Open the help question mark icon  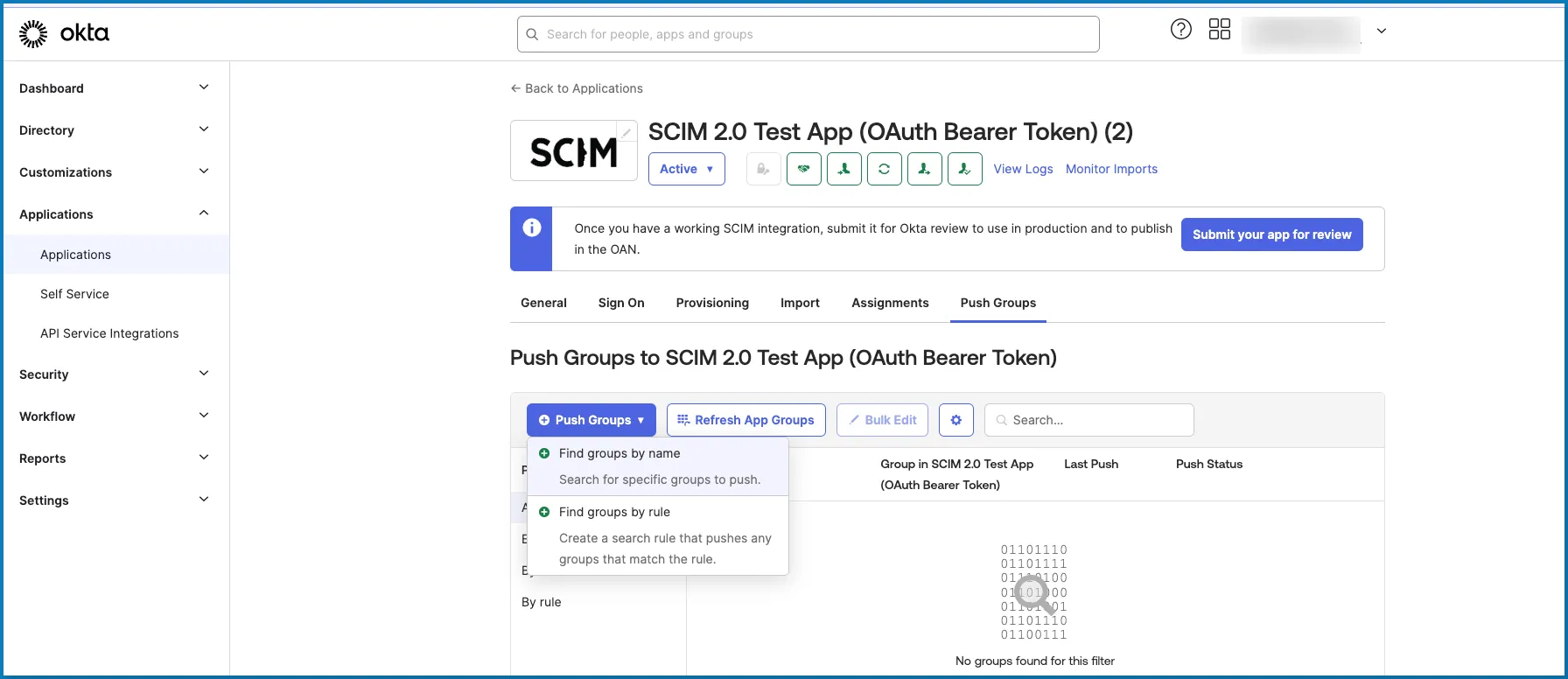coord(1180,30)
